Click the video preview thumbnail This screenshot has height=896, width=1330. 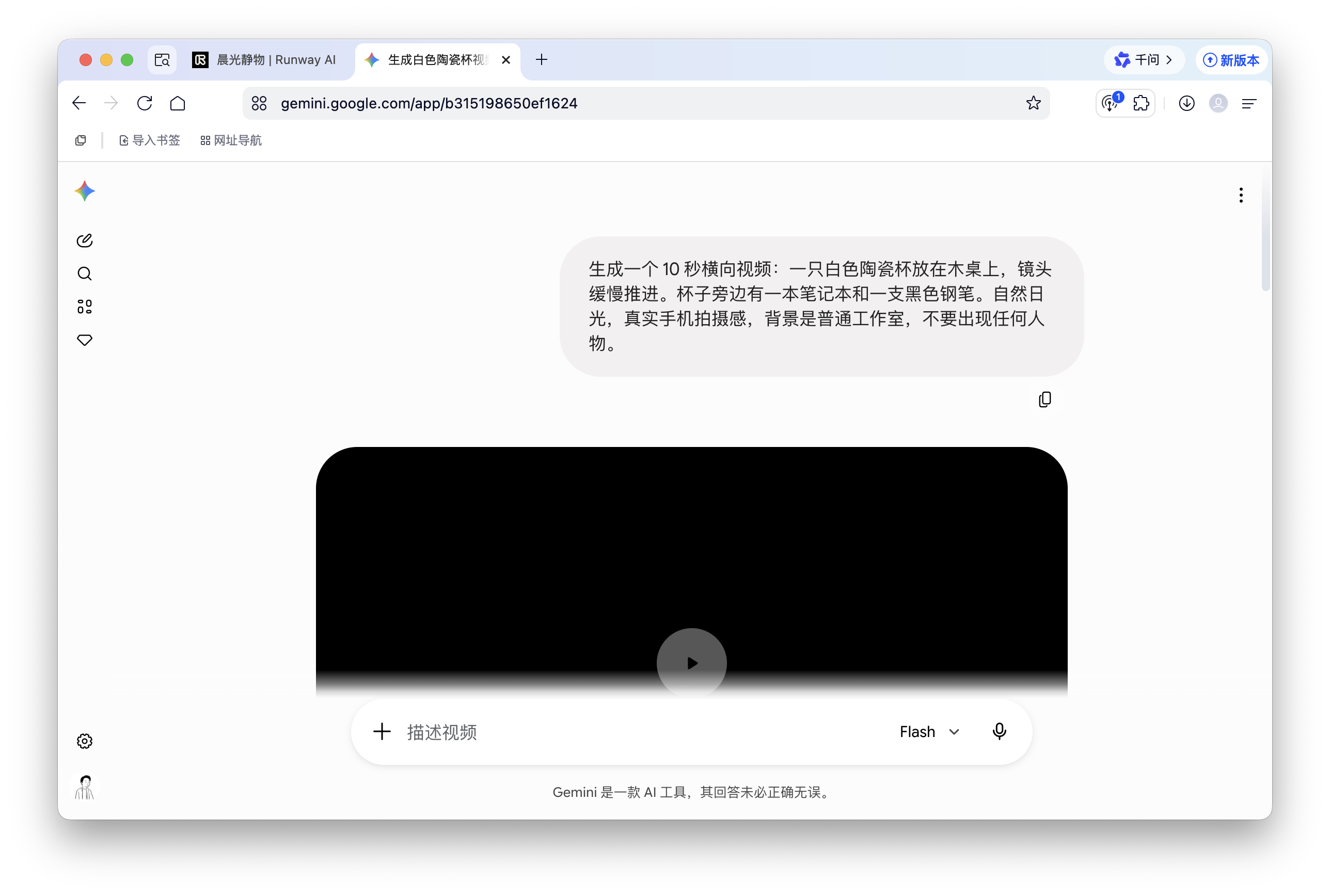(691, 571)
